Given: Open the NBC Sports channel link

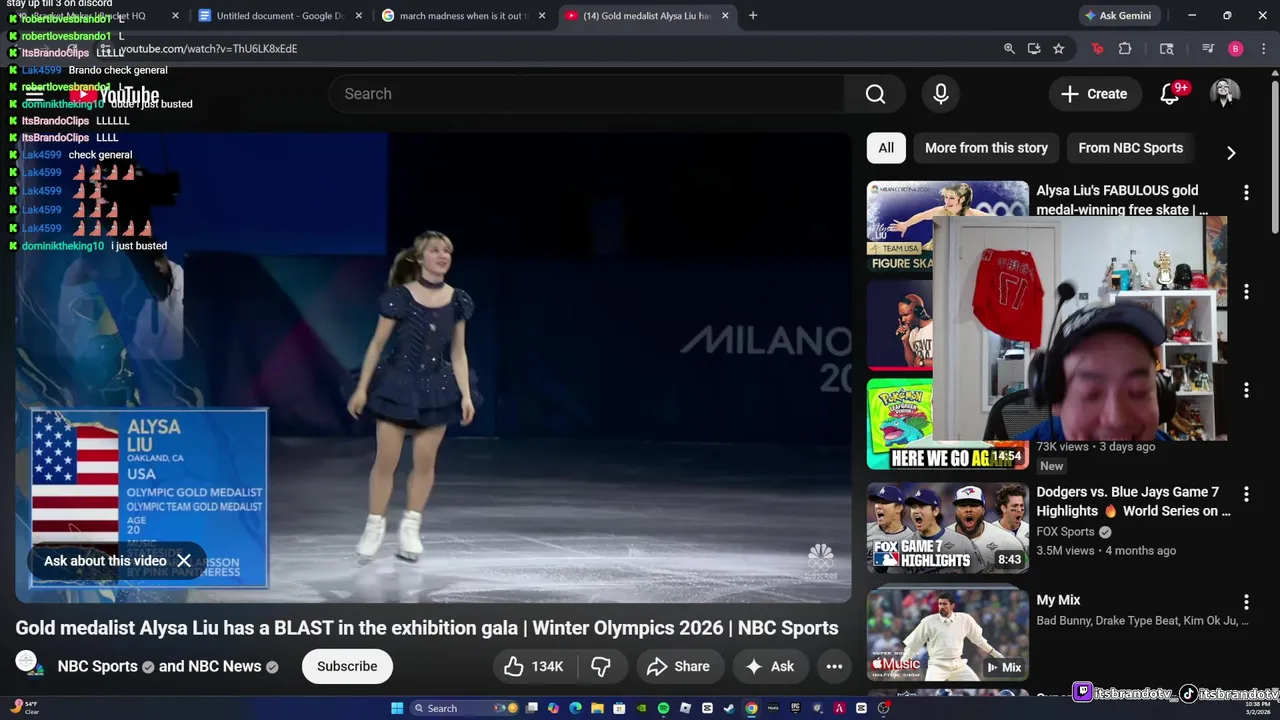Looking at the screenshot, I should [98, 666].
